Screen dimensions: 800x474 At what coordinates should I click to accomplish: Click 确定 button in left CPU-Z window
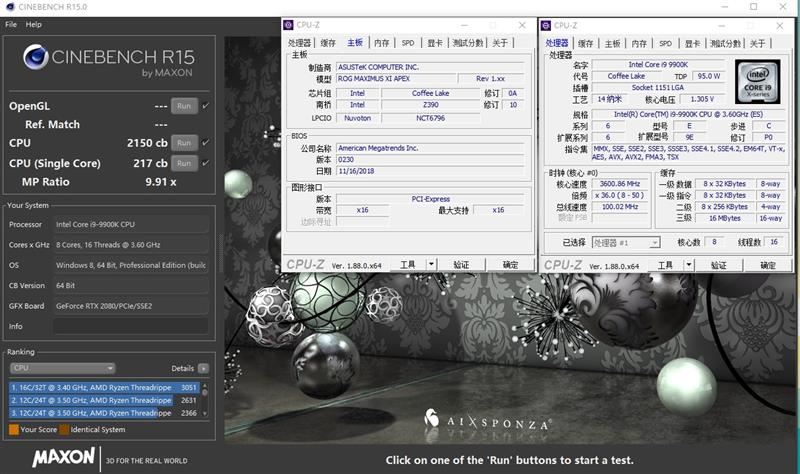pyautogui.click(x=510, y=264)
